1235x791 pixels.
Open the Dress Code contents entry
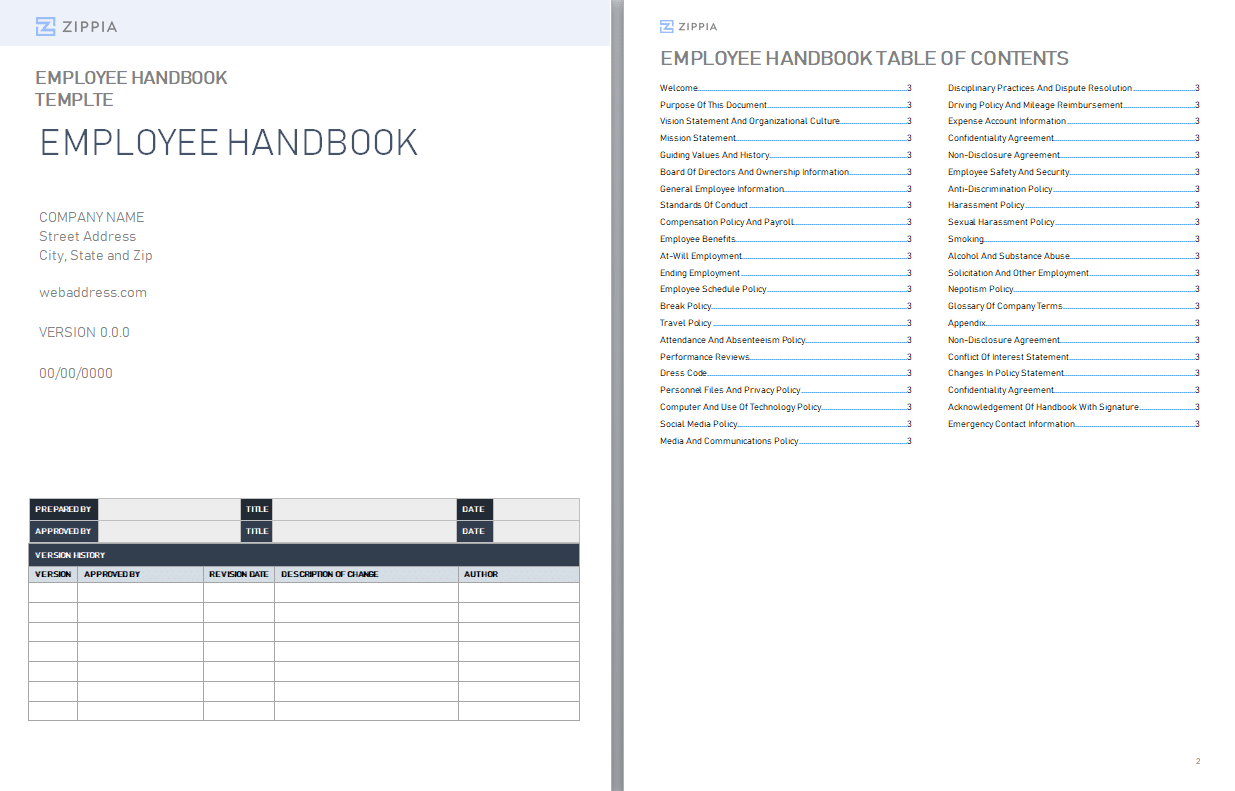tap(683, 373)
